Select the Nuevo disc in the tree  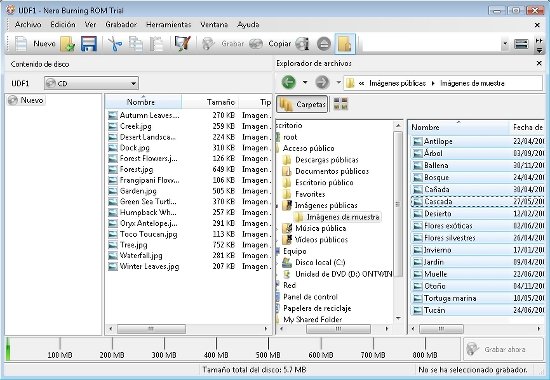coord(26,100)
